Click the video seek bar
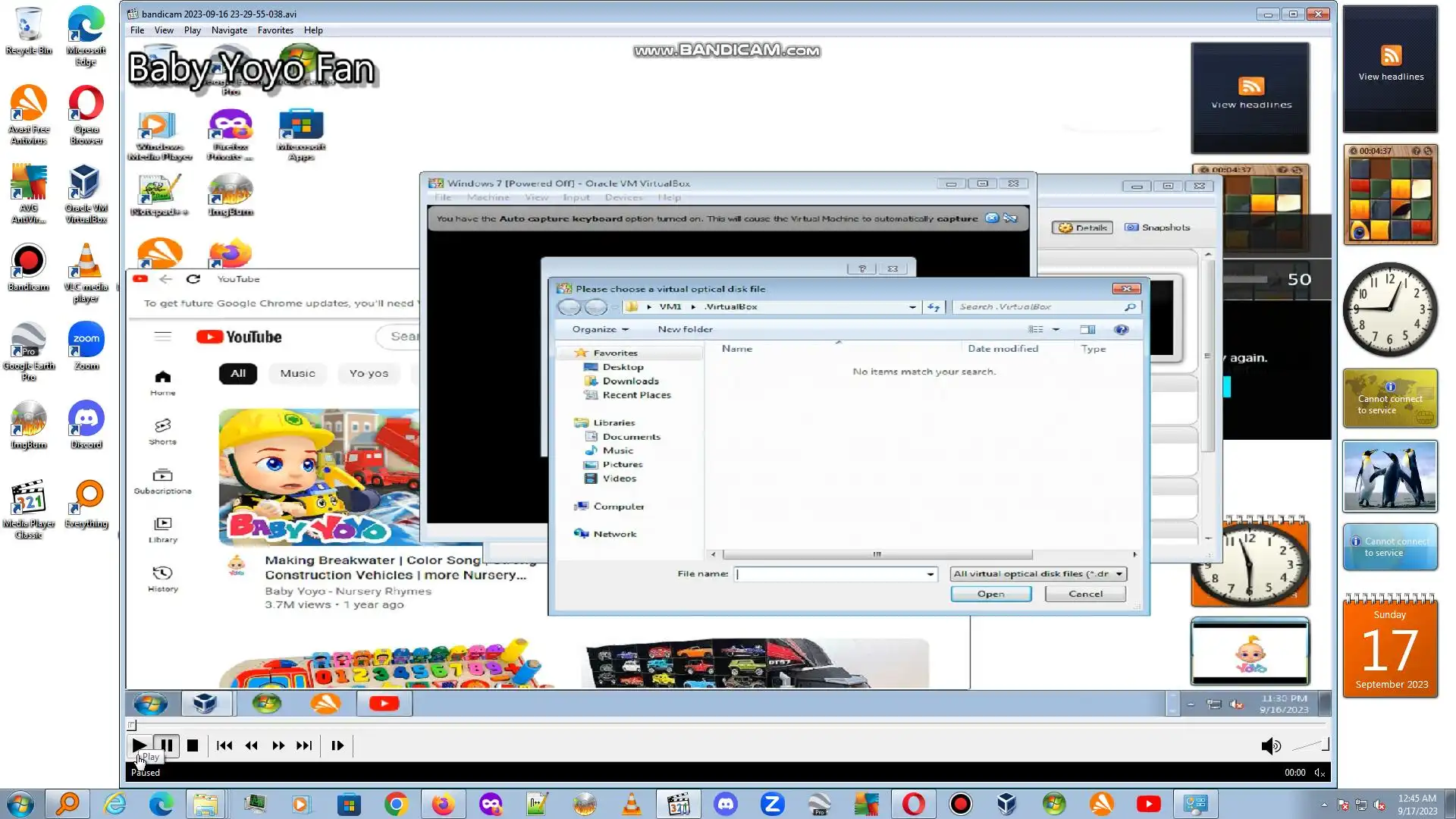1456x819 pixels. (728, 726)
